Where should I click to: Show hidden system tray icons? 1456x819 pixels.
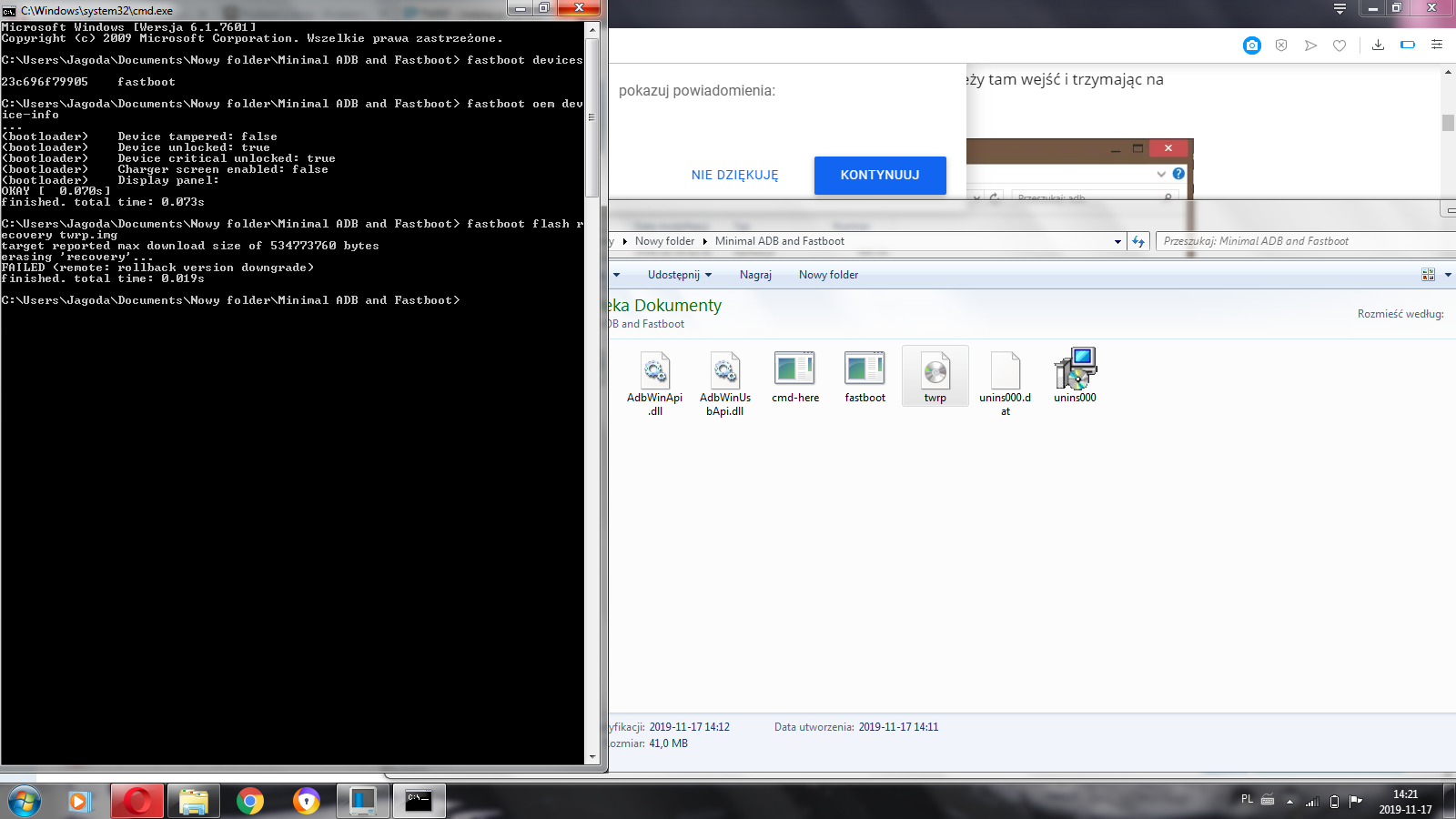(1289, 802)
